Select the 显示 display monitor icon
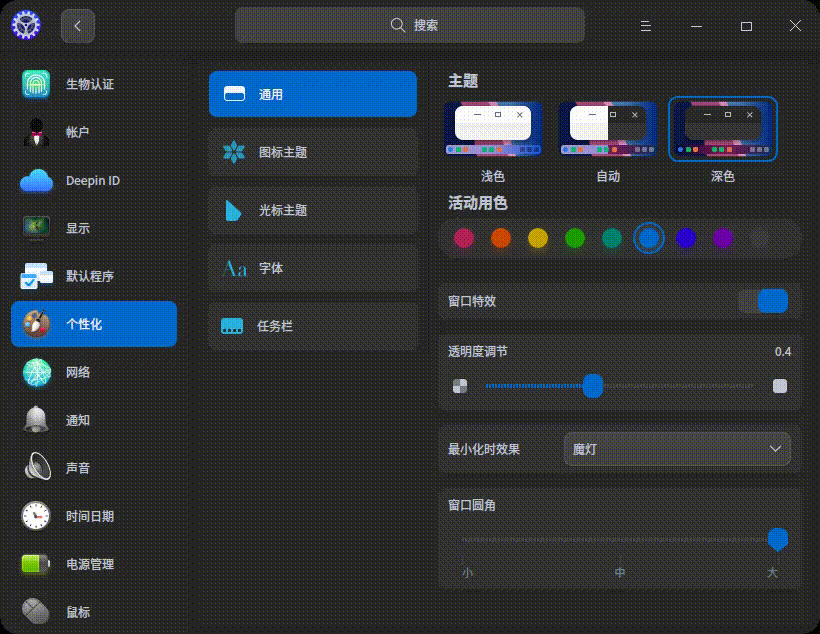The width and height of the screenshot is (820, 634). click(x=36, y=228)
